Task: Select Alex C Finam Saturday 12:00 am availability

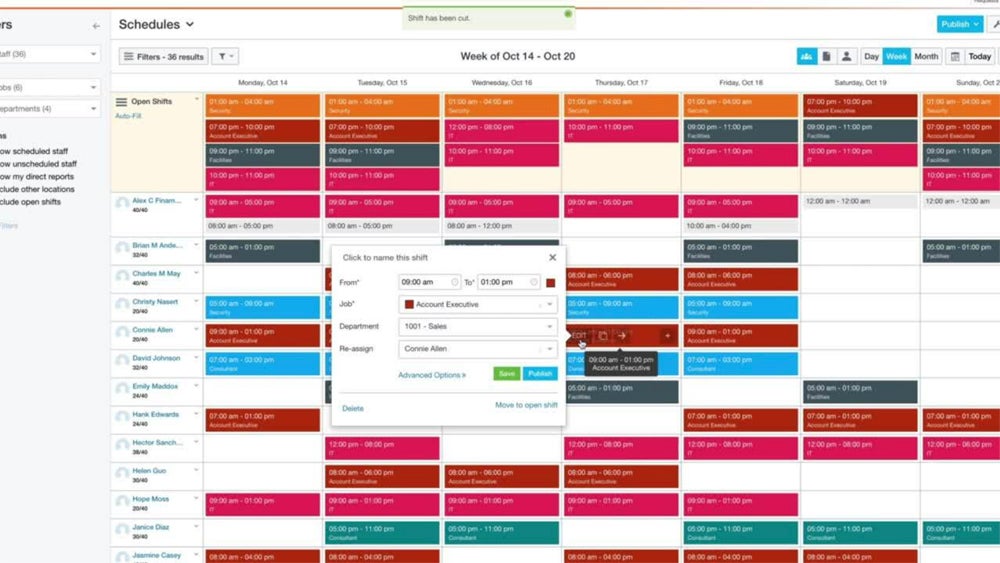Action: [860, 201]
